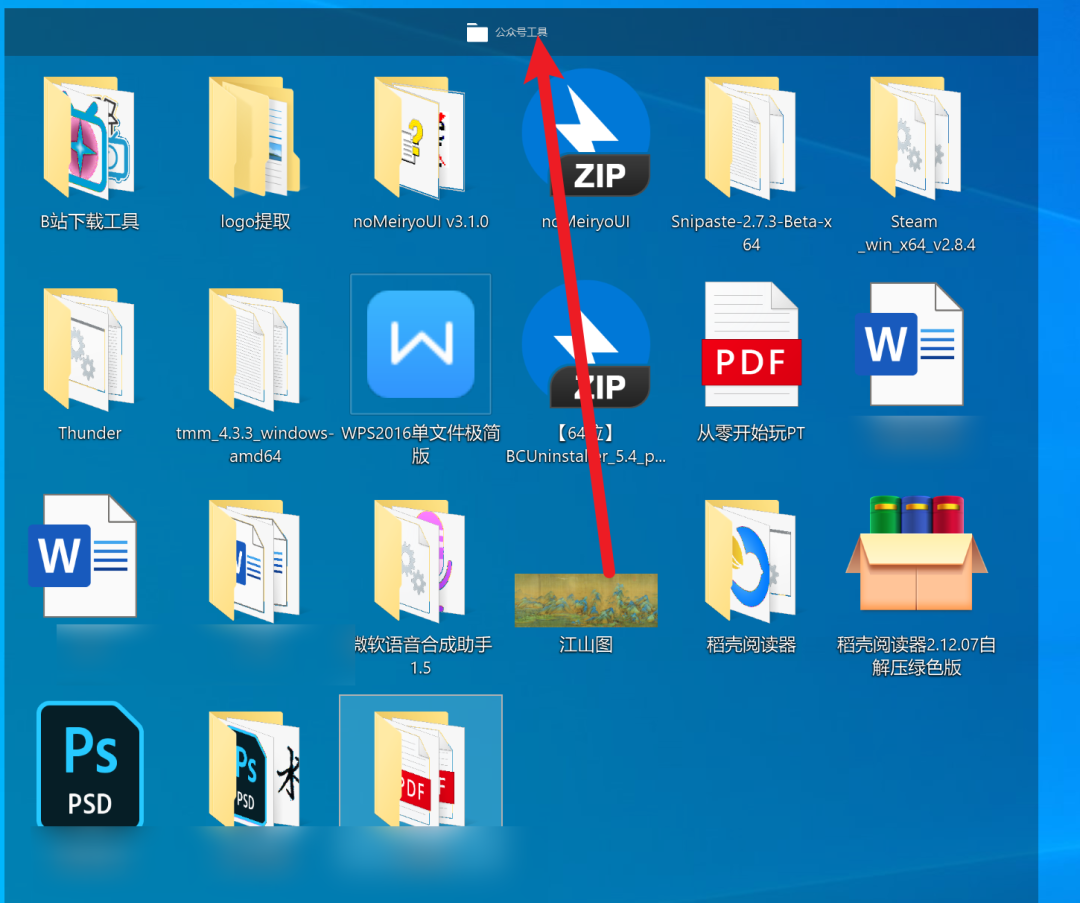Select the 江山图 image thumbnail
The width and height of the screenshot is (1080, 903).
(586, 600)
